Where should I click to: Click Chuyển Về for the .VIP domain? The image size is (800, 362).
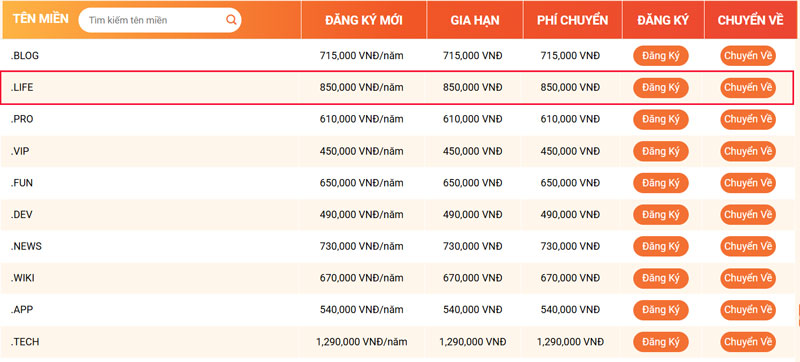748,151
